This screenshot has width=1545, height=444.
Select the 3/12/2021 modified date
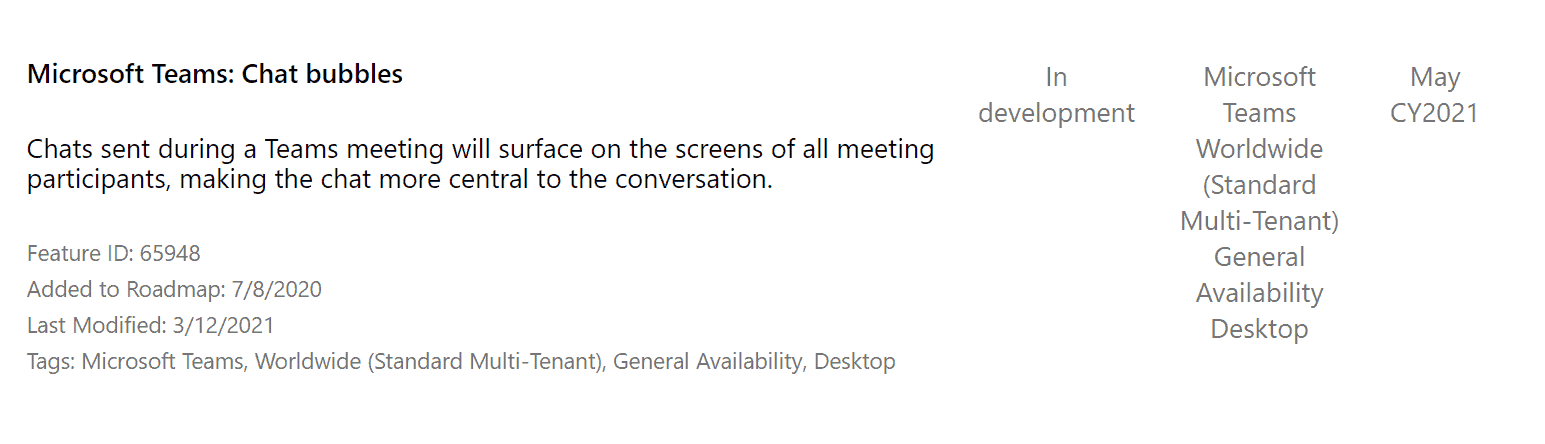click(x=222, y=326)
